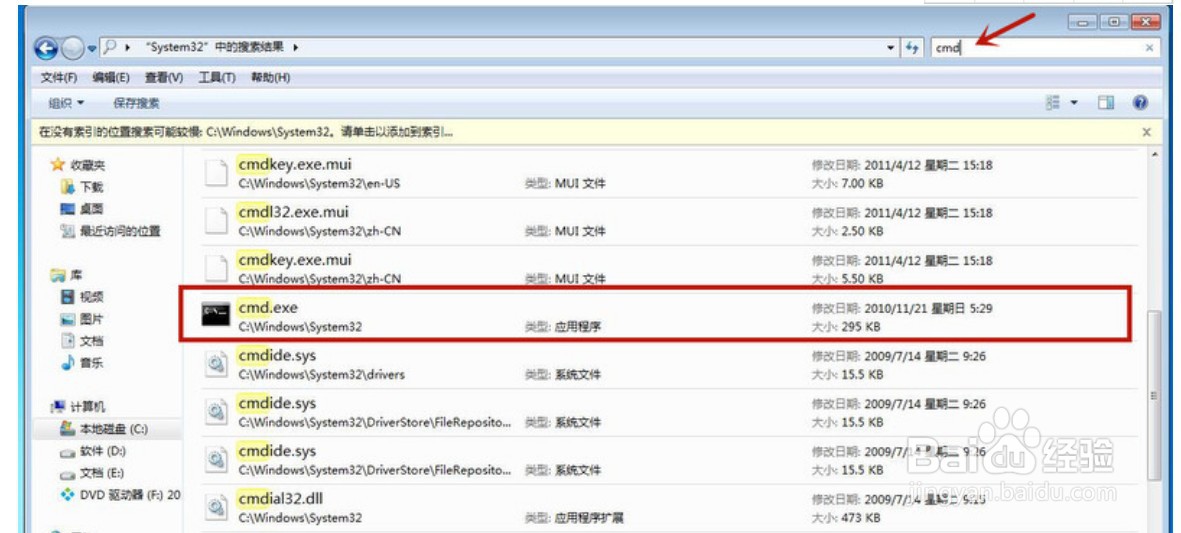Click the results list vertical scrollbar thumb

(1152, 395)
